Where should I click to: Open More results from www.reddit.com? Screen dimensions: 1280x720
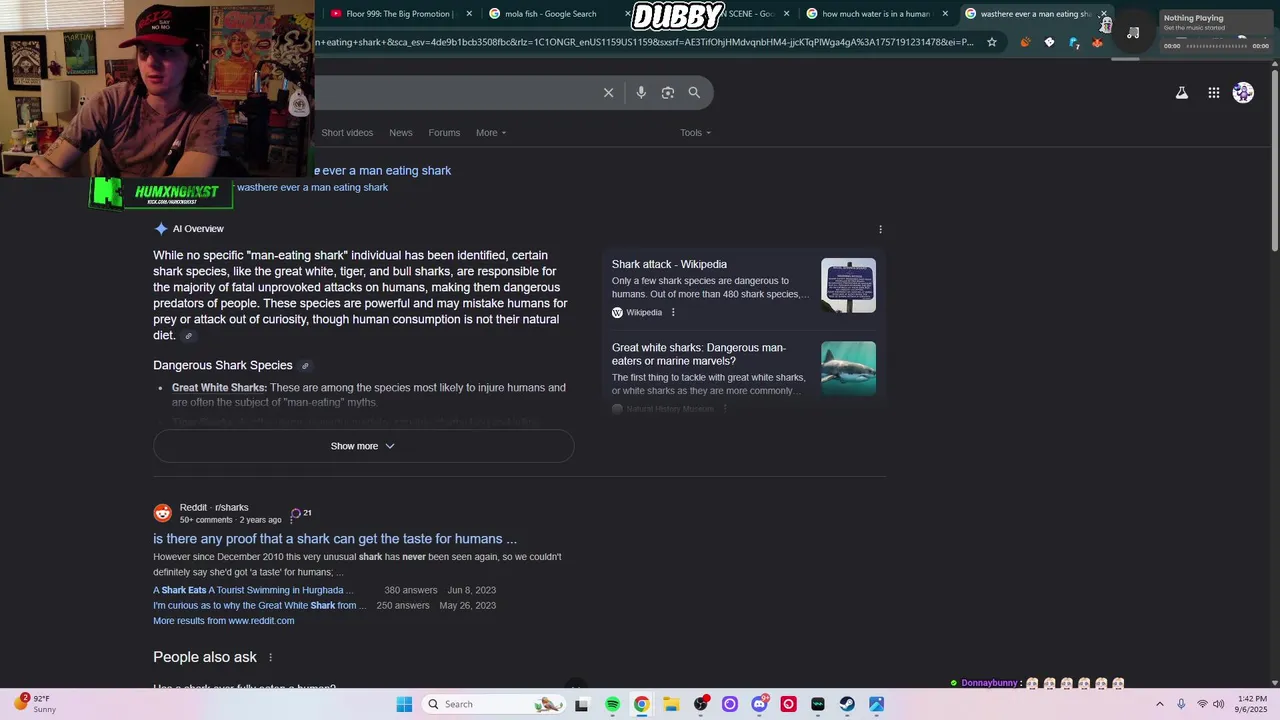223,621
